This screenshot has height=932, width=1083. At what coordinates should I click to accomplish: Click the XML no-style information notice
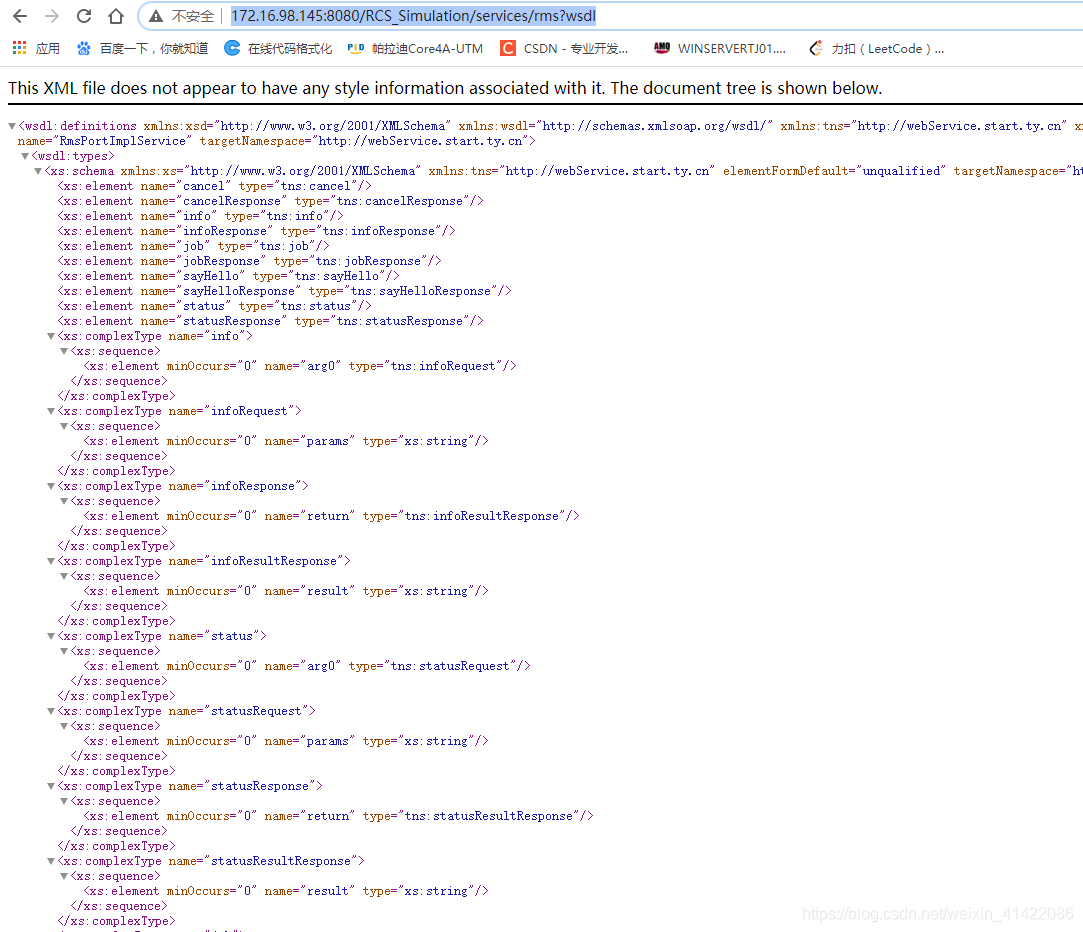(445, 88)
